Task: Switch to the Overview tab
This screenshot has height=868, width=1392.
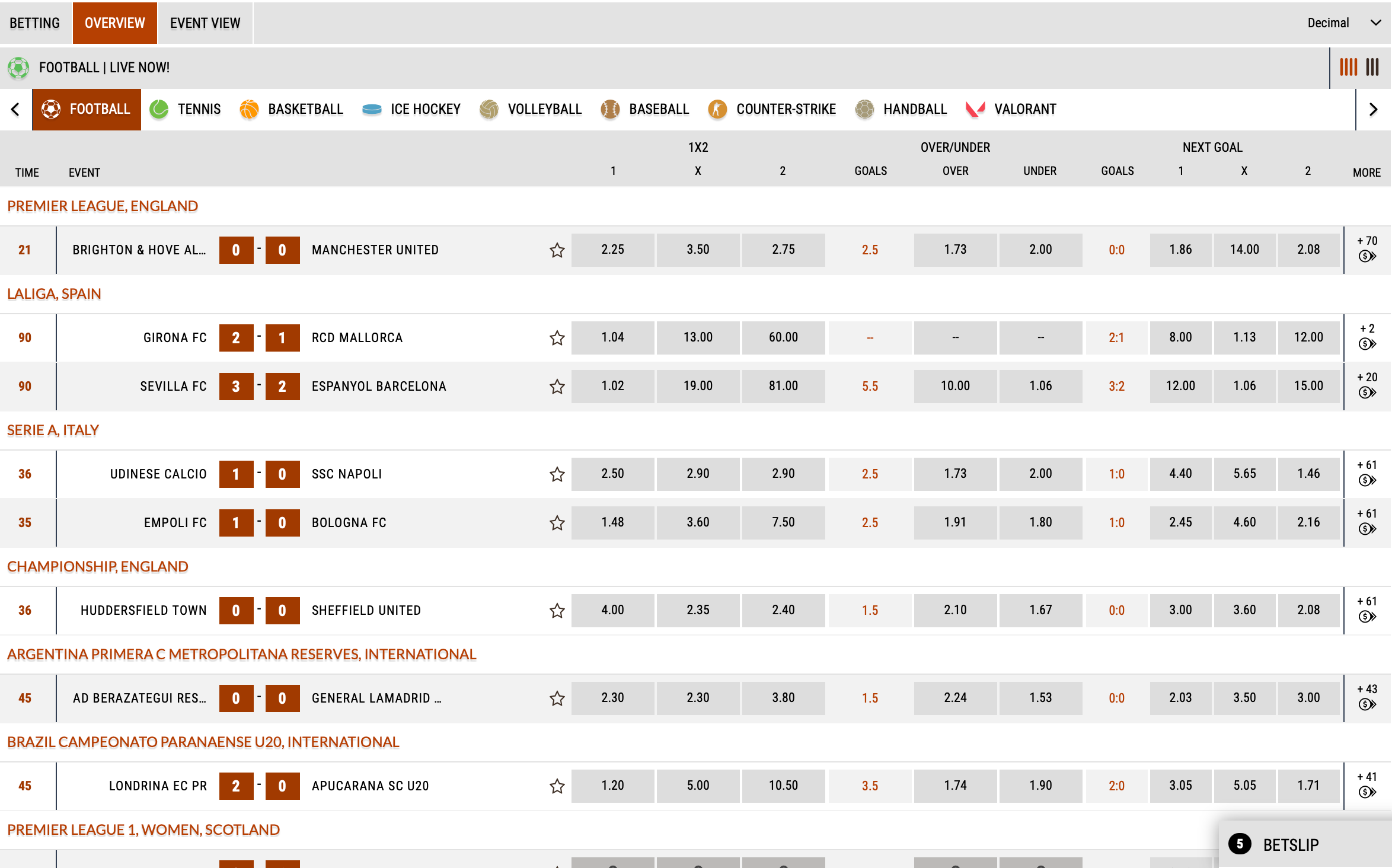Action: pyautogui.click(x=115, y=23)
